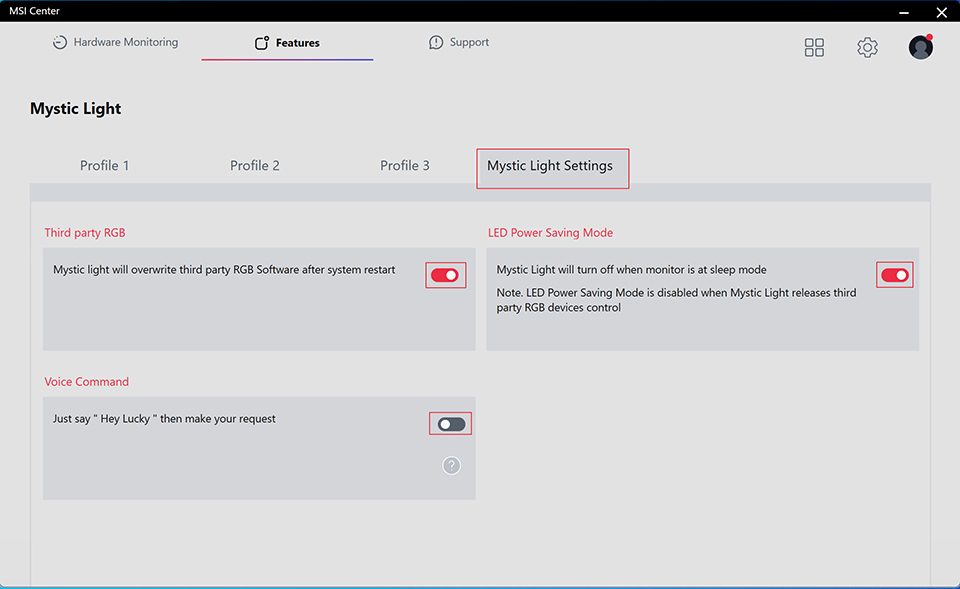Click the Features tab icon

(262, 43)
